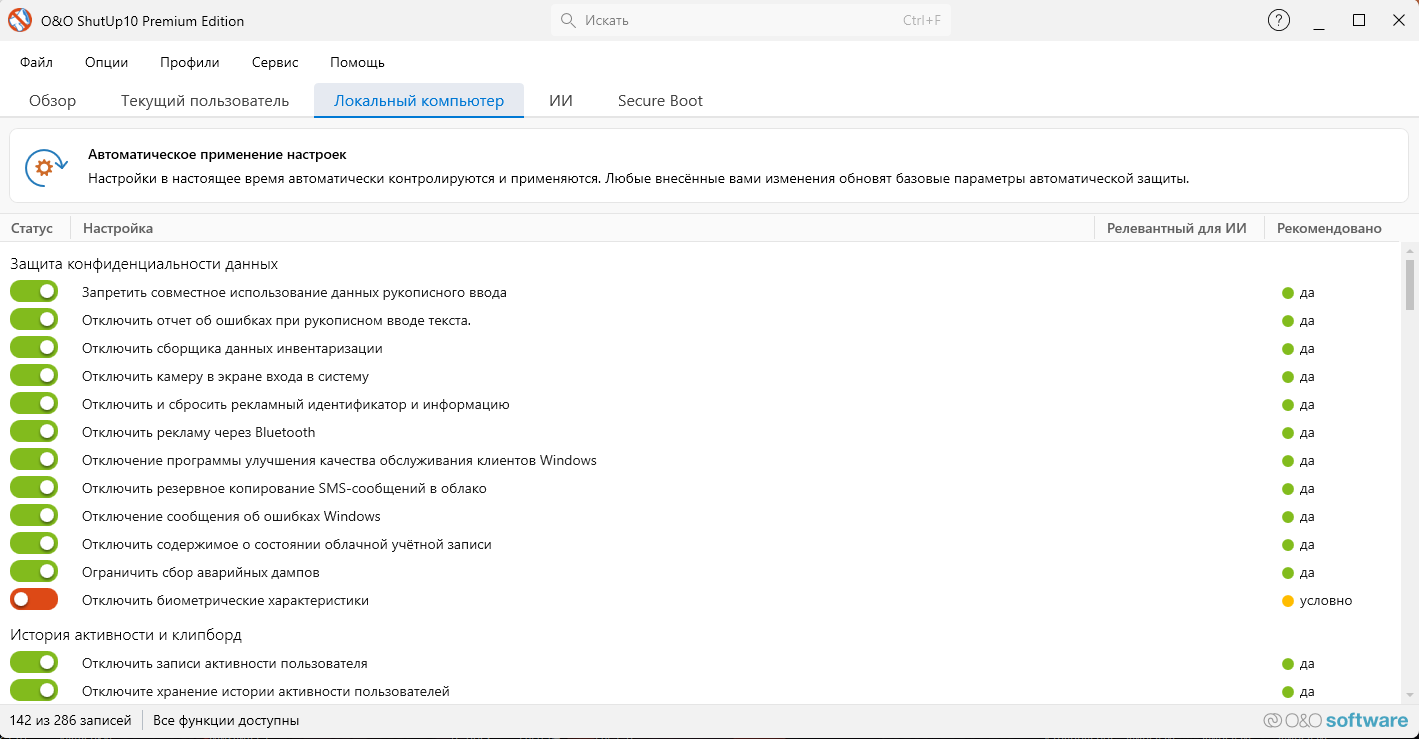Collapse the История активности и клипборд group

tap(126, 635)
